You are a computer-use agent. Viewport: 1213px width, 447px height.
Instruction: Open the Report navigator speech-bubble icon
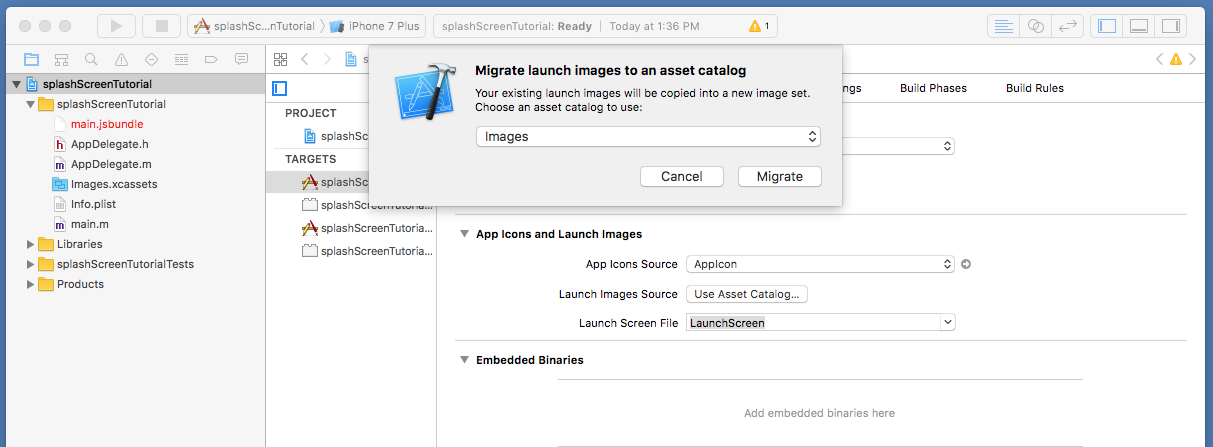click(x=241, y=59)
